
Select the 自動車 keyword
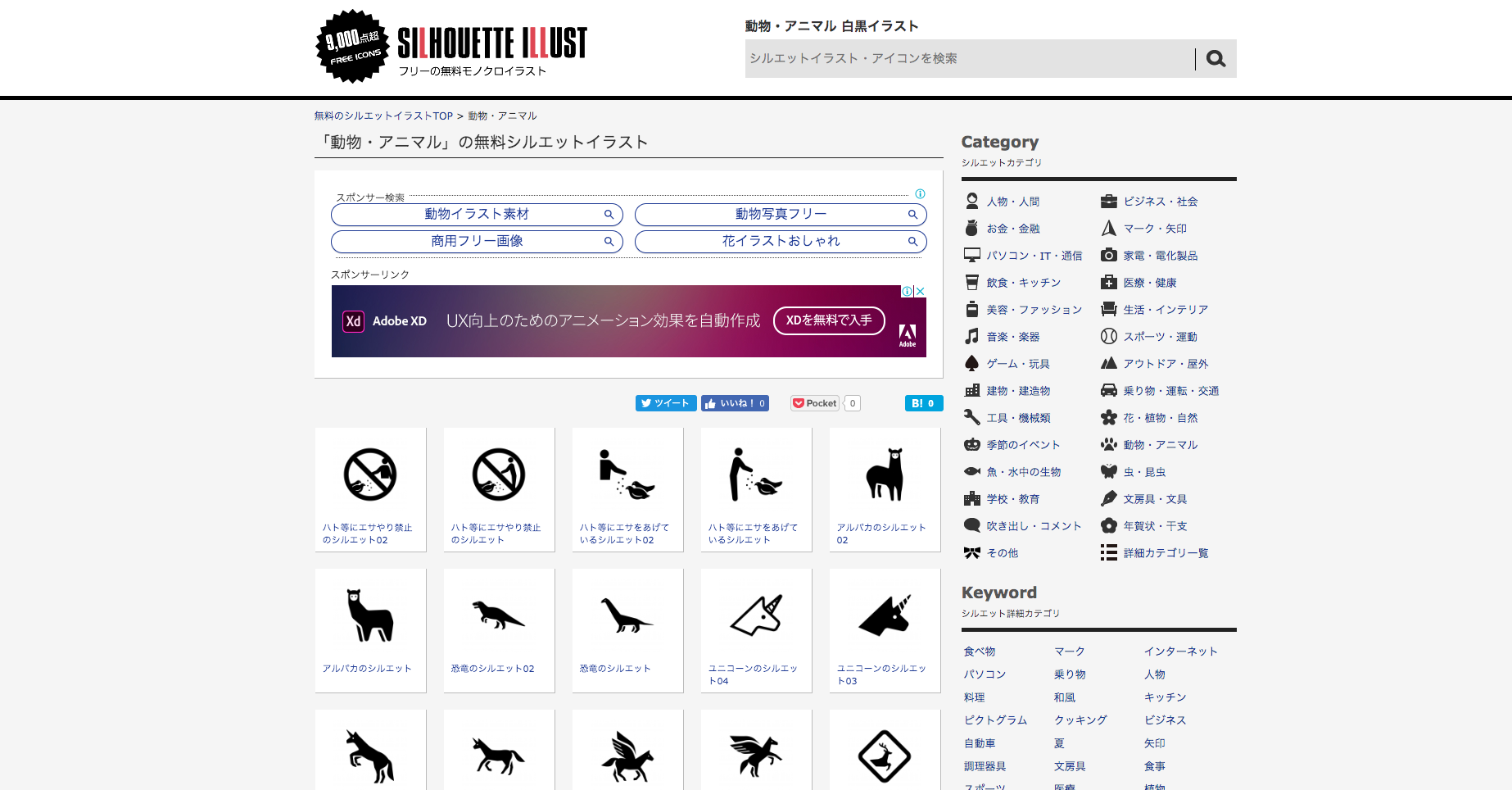point(980,743)
